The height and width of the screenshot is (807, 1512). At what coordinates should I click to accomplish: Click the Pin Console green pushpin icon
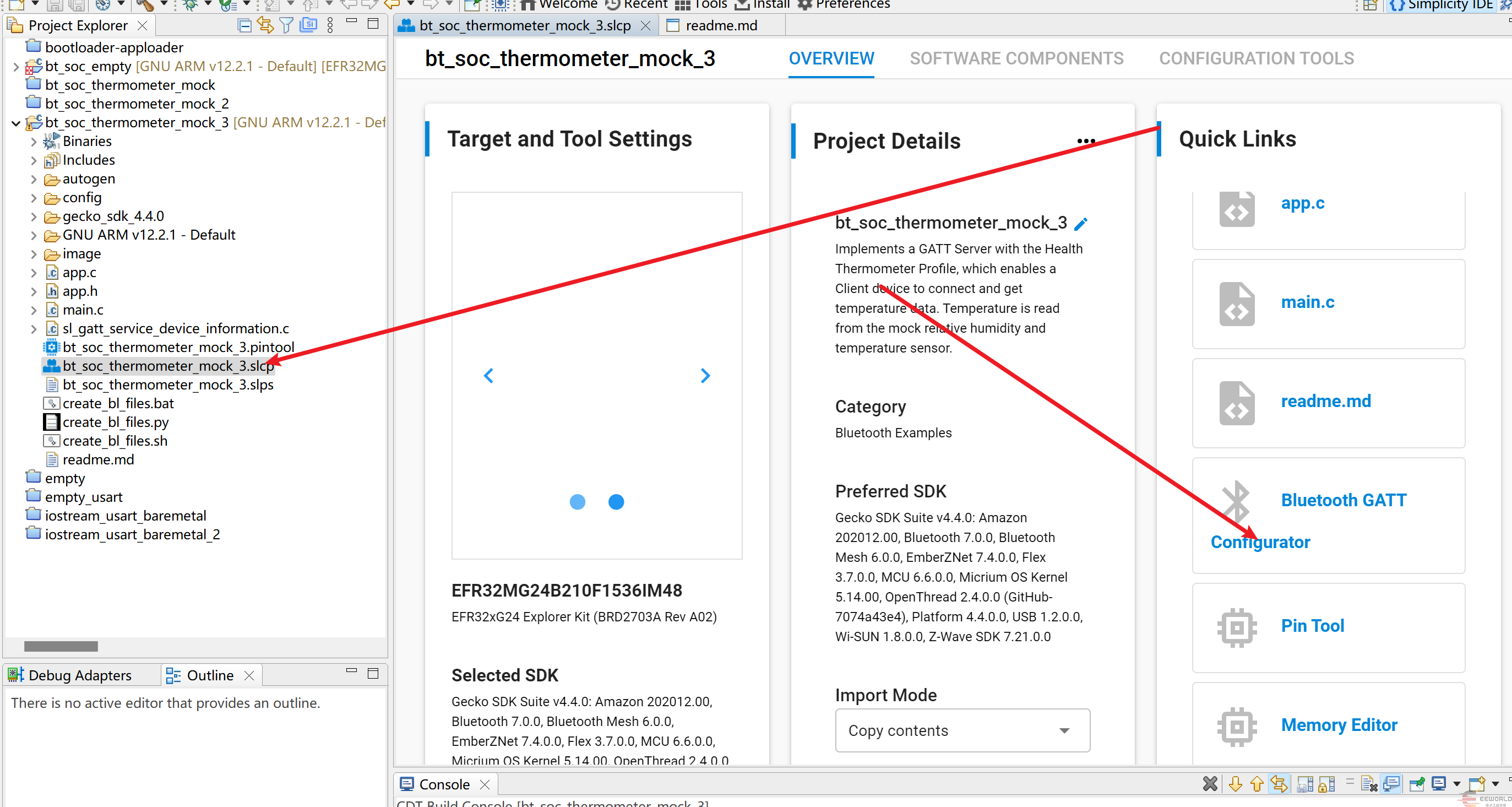[1416, 784]
